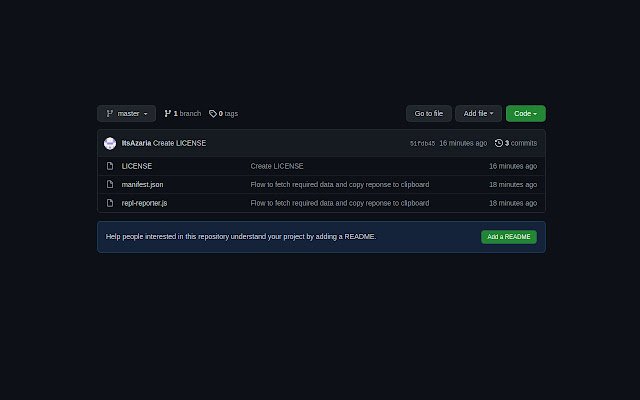640x400 pixels.
Task: Open the repl-reporter.js file
Action: point(144,203)
